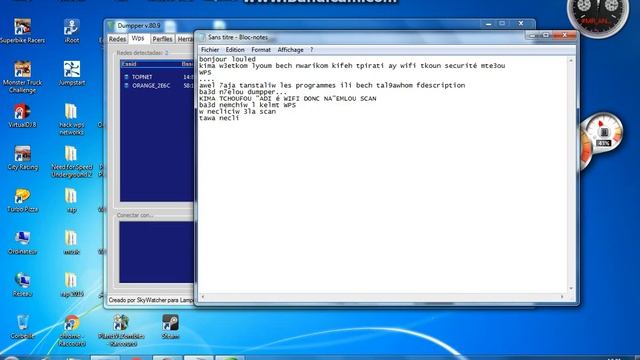Click the Bloc-notes title bar icon
This screenshot has height=360, width=640.
(202, 37)
